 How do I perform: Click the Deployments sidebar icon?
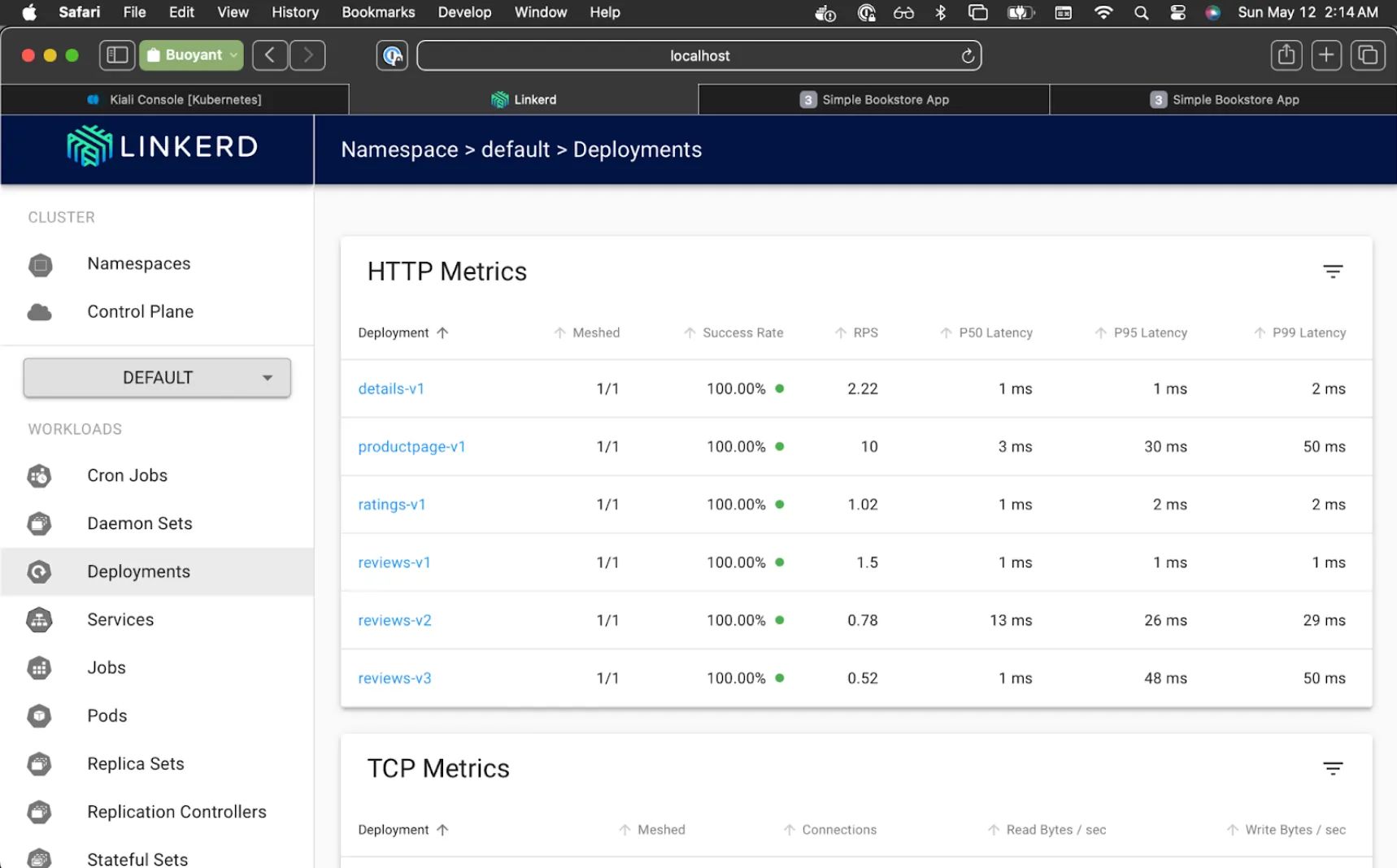coord(40,572)
